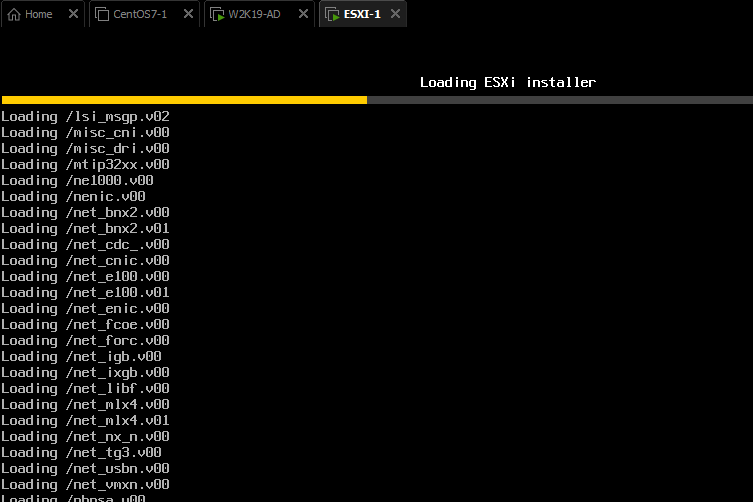The width and height of the screenshot is (753, 502).
Task: Click the ESXI-1 running VM icon
Action: coord(332,14)
